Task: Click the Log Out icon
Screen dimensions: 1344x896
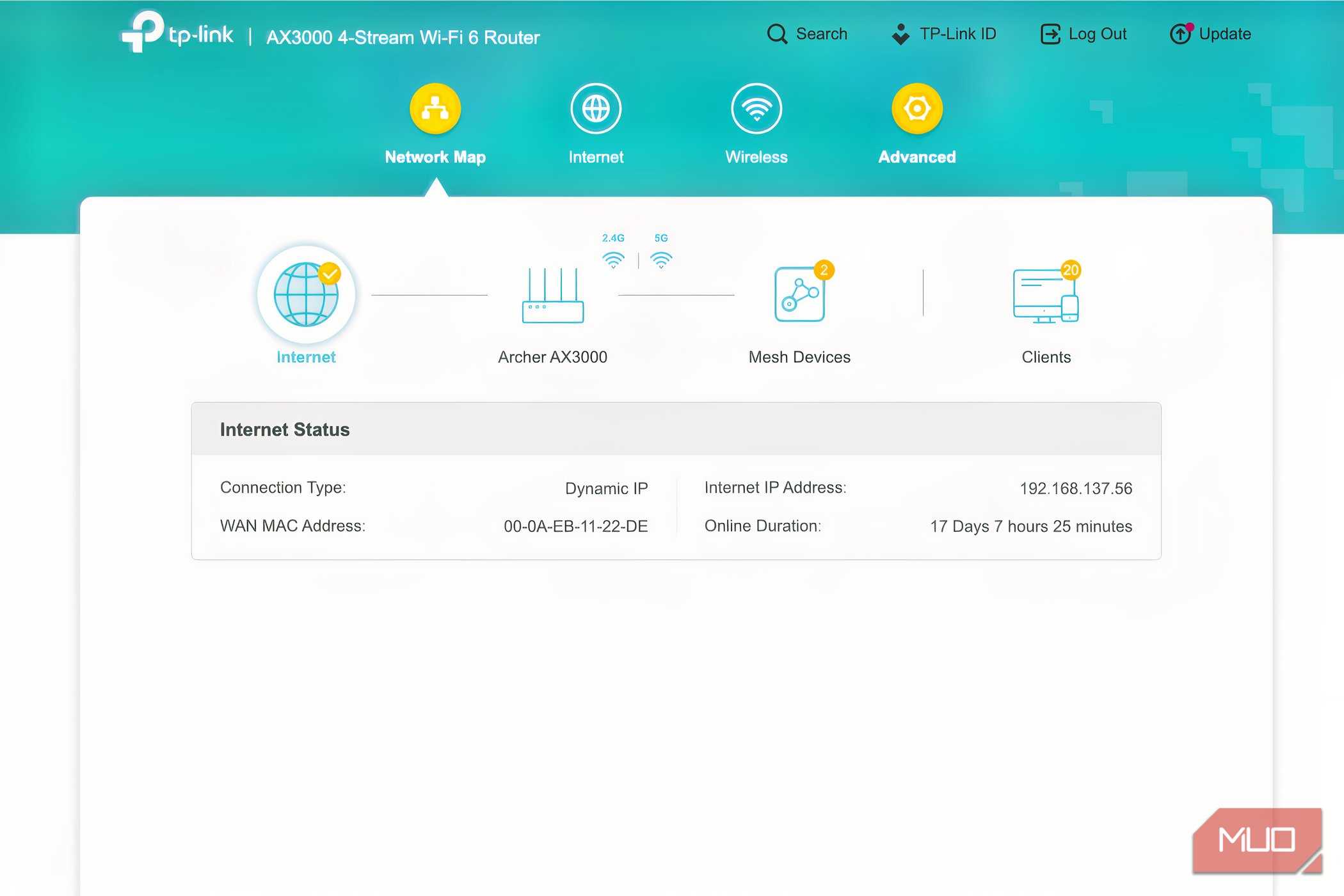Action: pyautogui.click(x=1050, y=34)
